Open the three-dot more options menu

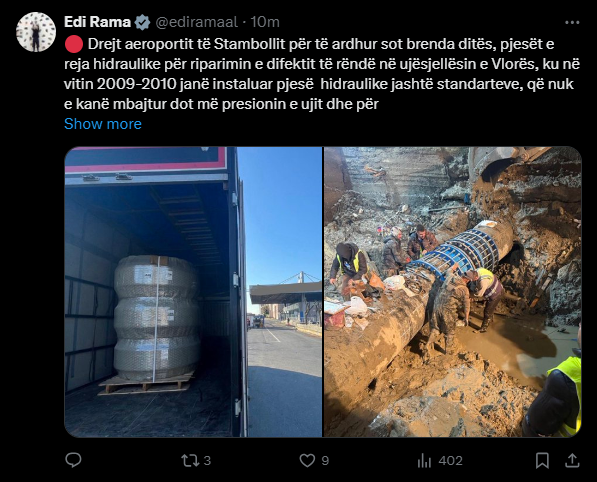pos(572,22)
